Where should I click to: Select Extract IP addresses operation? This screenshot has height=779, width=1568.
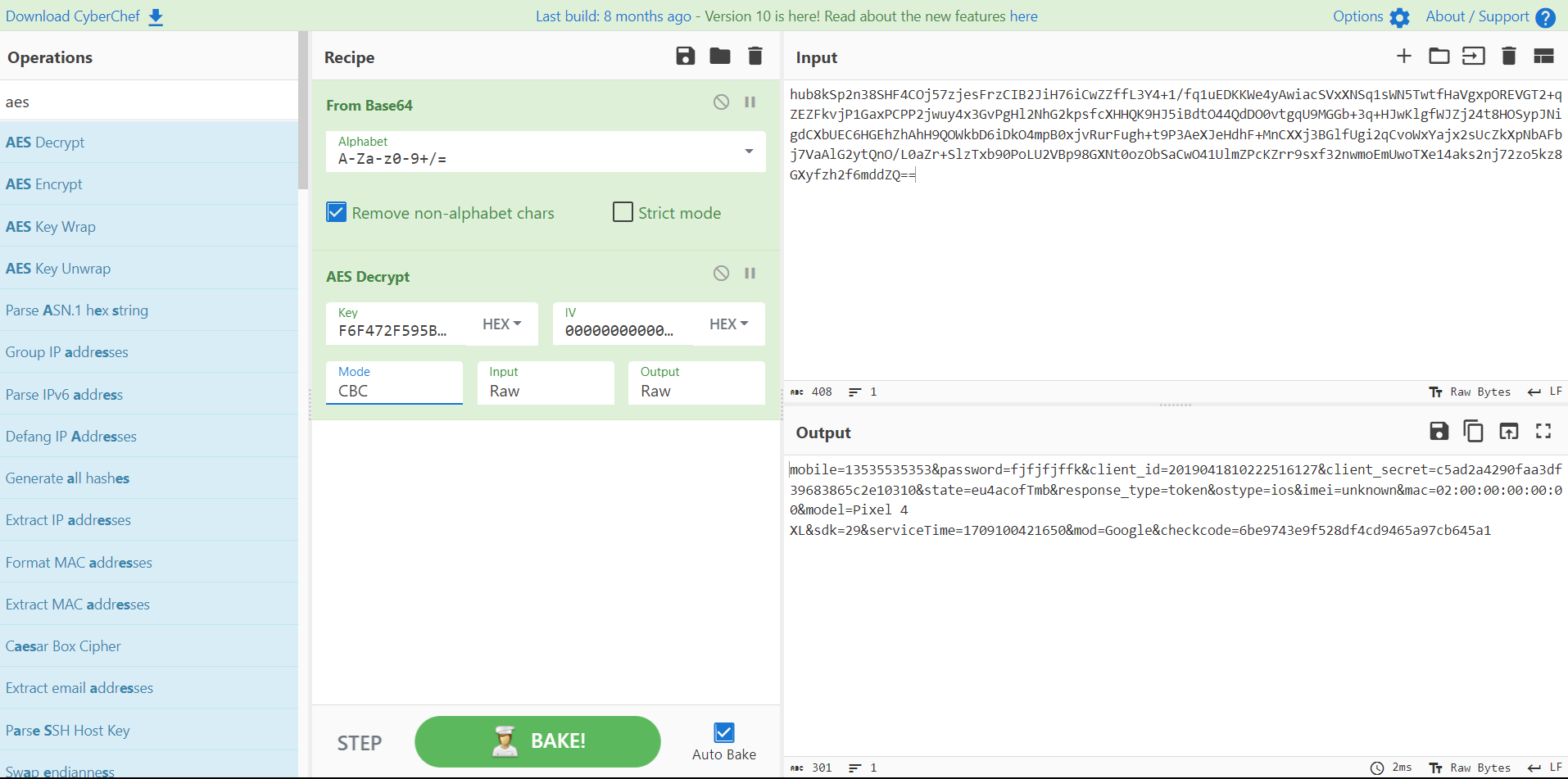click(149, 520)
